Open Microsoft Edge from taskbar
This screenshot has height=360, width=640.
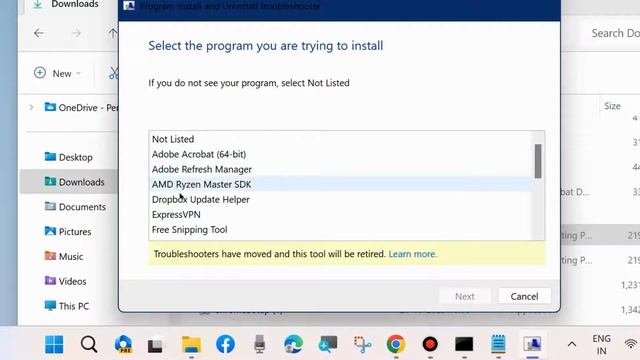pos(293,344)
